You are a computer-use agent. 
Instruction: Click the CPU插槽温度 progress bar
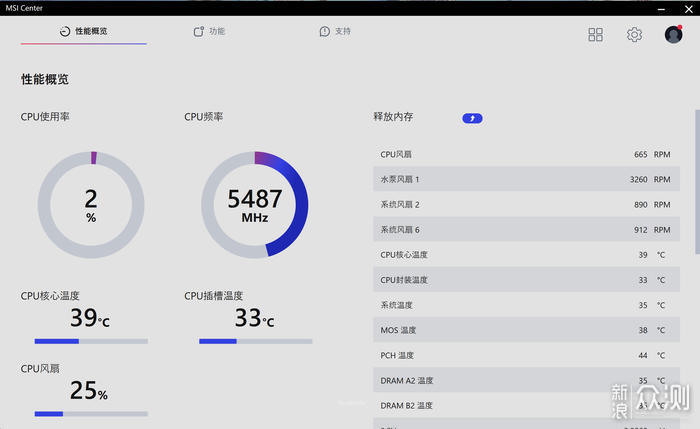pos(255,341)
